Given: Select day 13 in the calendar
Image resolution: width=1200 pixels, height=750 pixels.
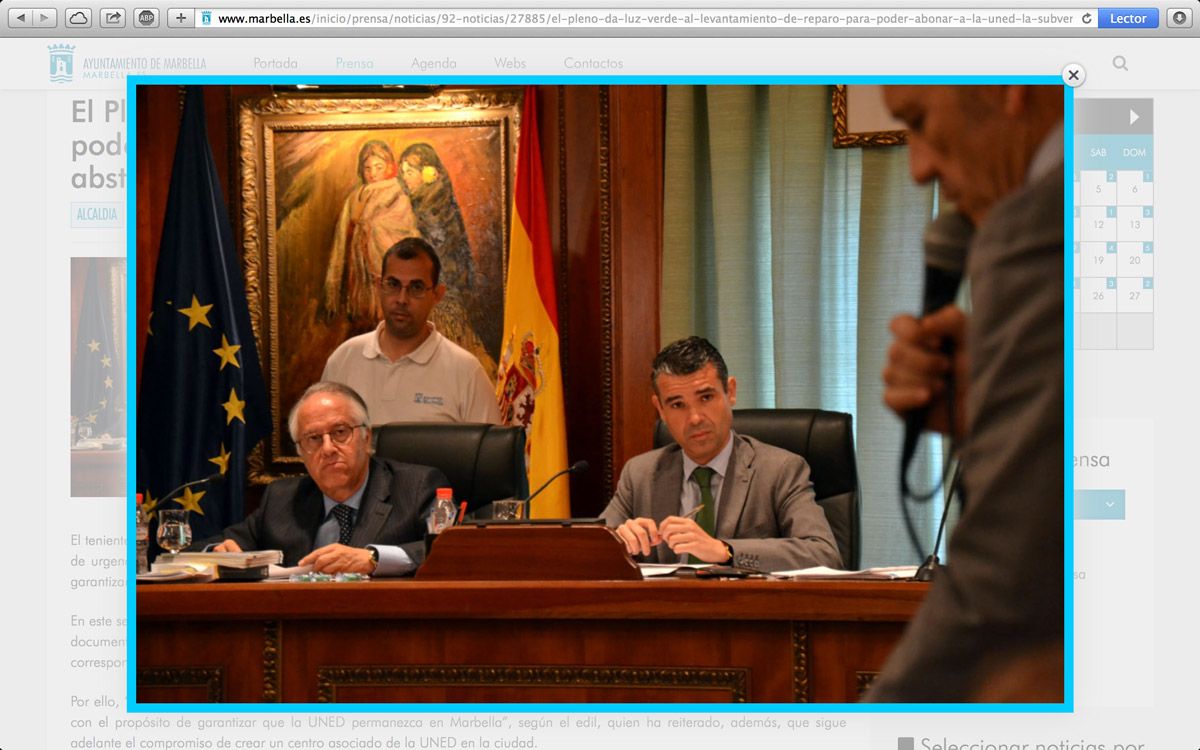Looking at the screenshot, I should pyautogui.click(x=1134, y=224).
